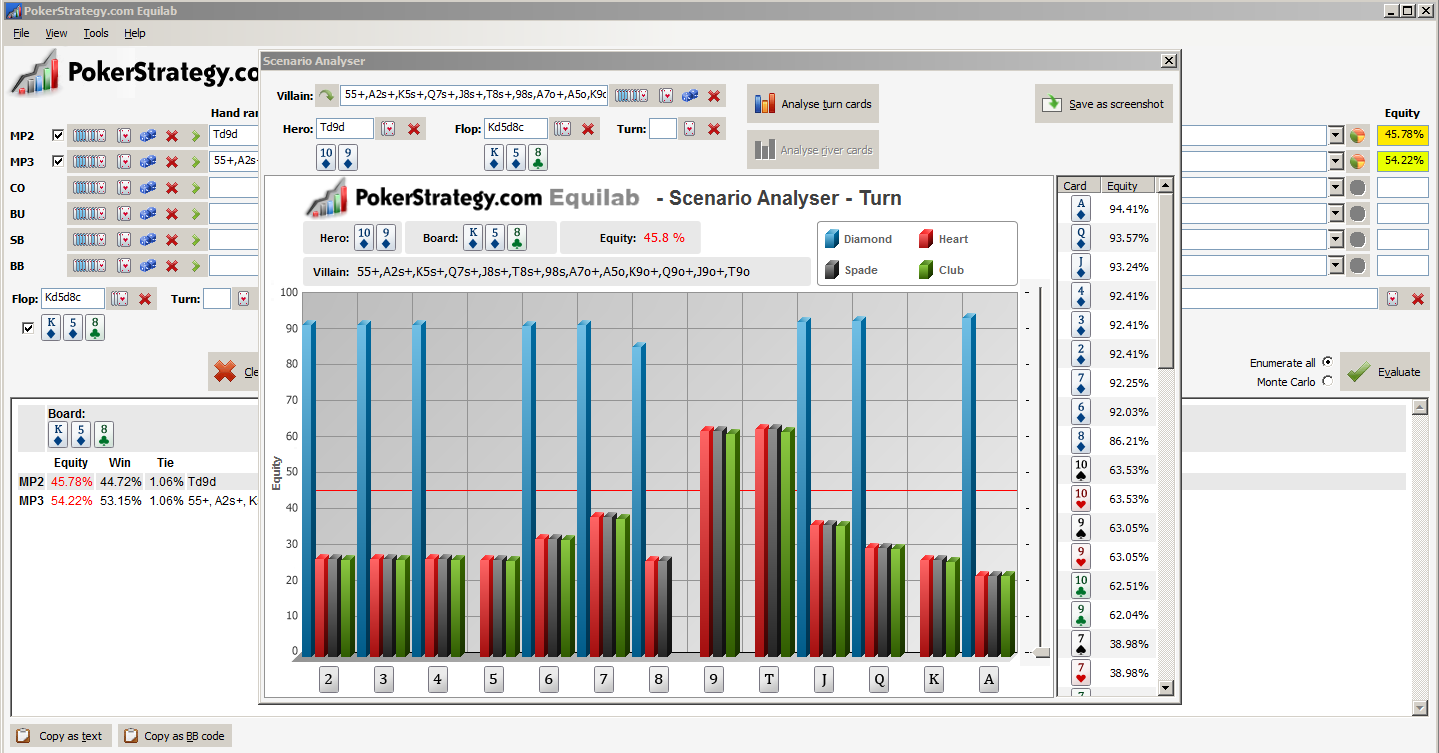Click the Evaluate button

tap(1384, 372)
